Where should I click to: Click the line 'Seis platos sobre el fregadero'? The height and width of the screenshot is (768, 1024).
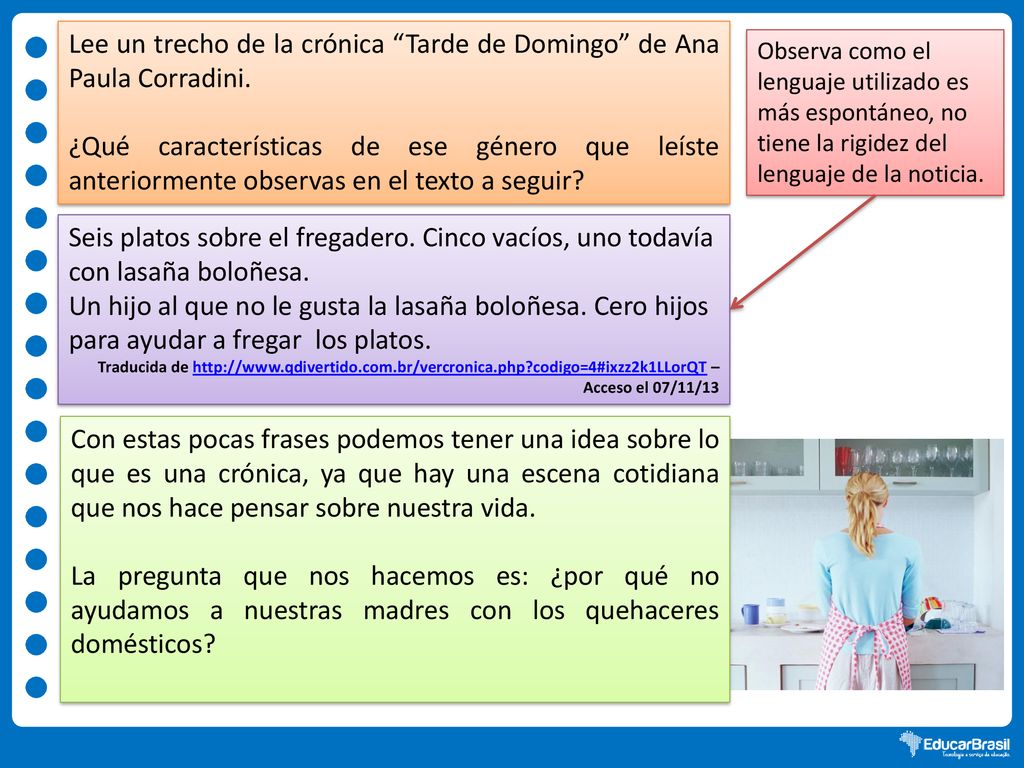(x=241, y=238)
